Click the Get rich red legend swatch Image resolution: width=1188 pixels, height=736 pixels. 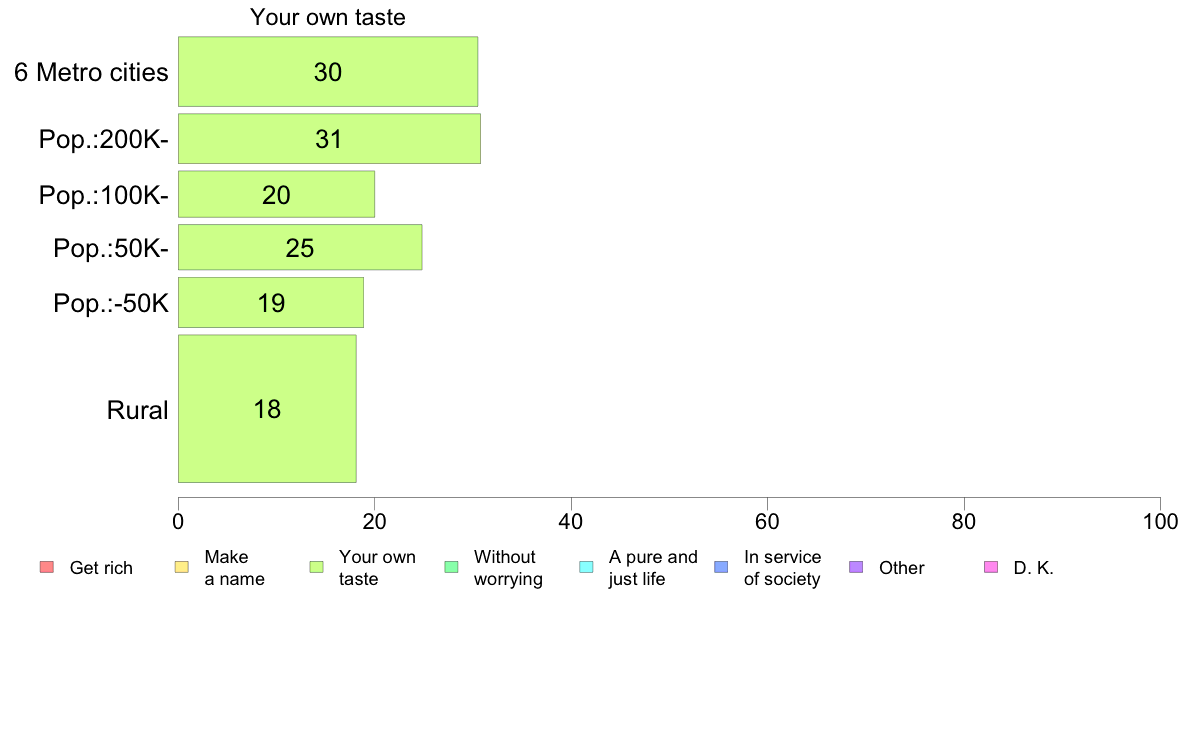pyautogui.click(x=46, y=567)
